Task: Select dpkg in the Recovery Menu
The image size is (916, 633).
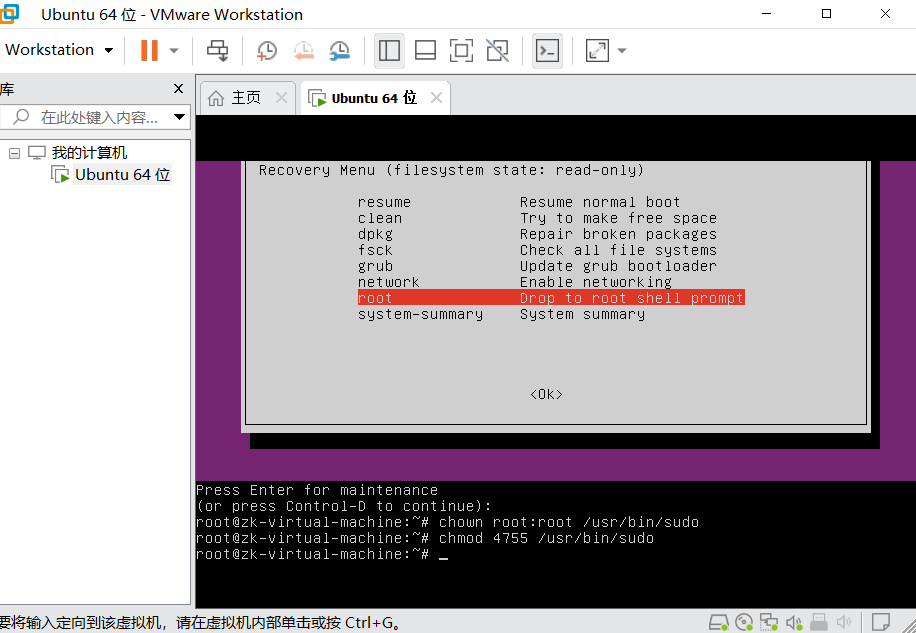Action: 375,234
